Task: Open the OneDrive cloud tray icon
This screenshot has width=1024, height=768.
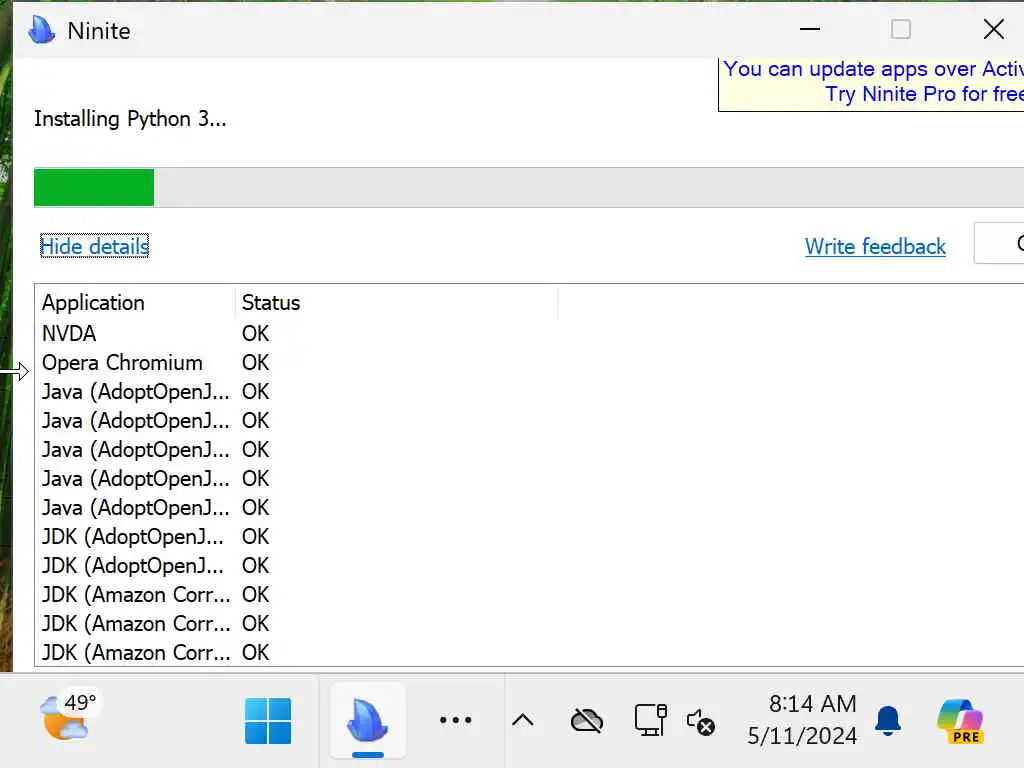Action: coord(587,721)
